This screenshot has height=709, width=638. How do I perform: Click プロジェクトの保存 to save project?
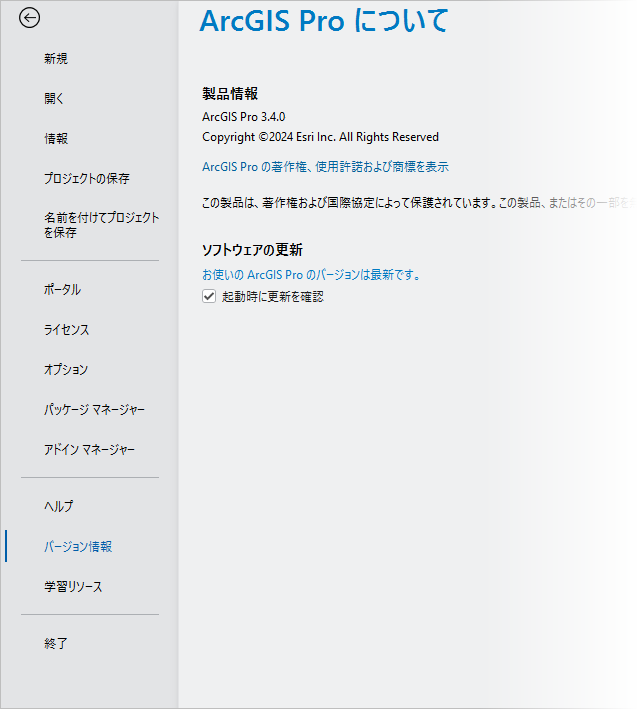86,179
